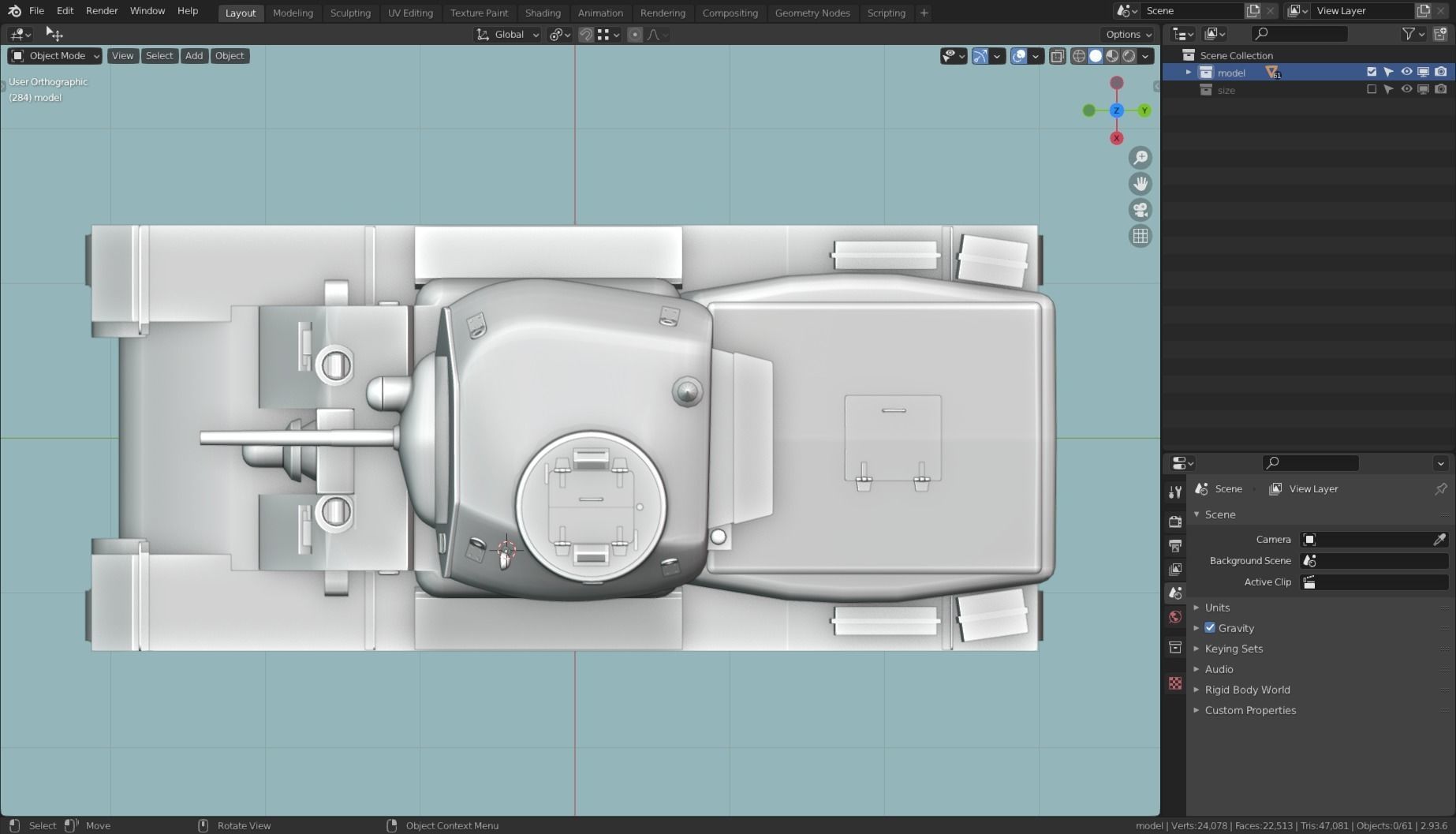Open the Object Mode dropdown
The width and height of the screenshot is (1456, 834).
(54, 56)
